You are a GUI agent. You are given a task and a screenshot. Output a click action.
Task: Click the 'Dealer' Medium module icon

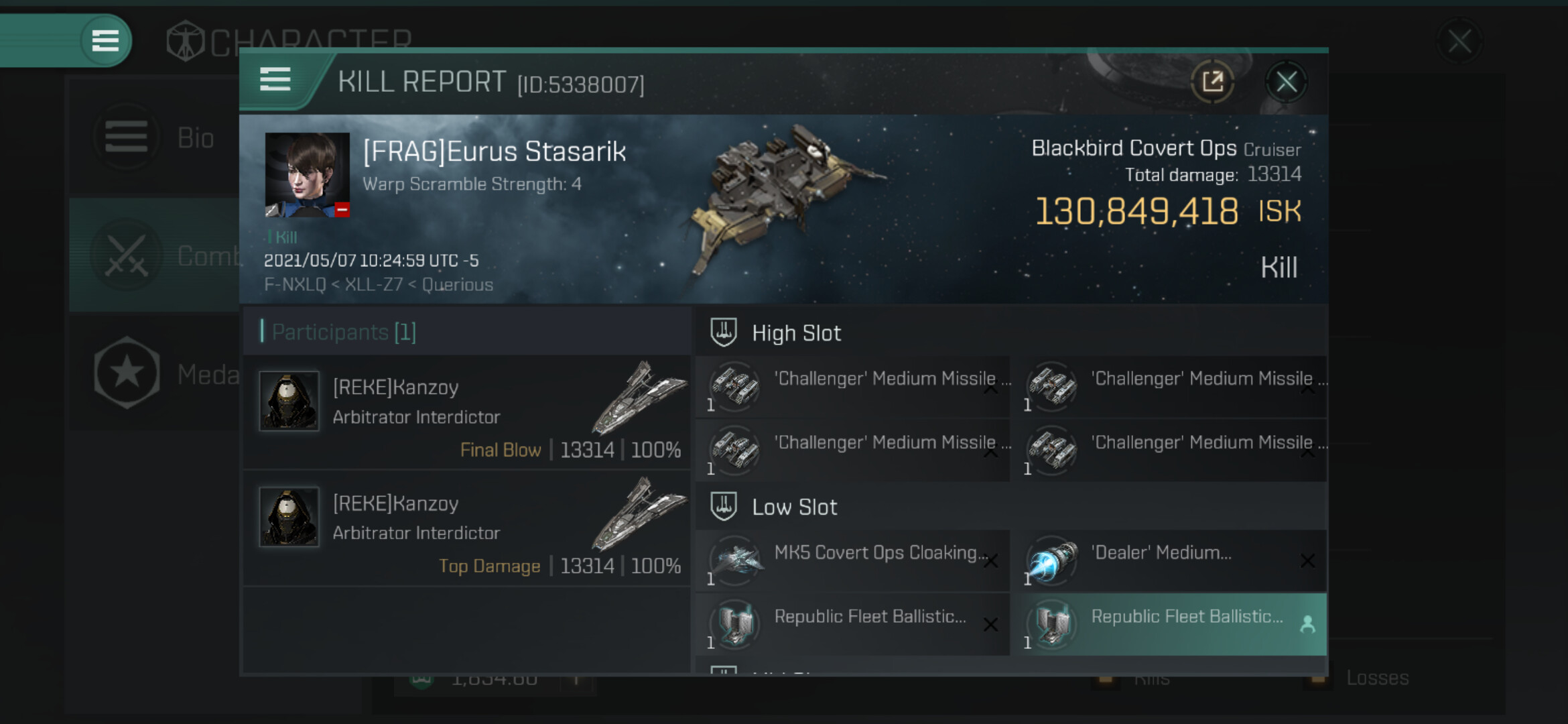[x=1052, y=560]
